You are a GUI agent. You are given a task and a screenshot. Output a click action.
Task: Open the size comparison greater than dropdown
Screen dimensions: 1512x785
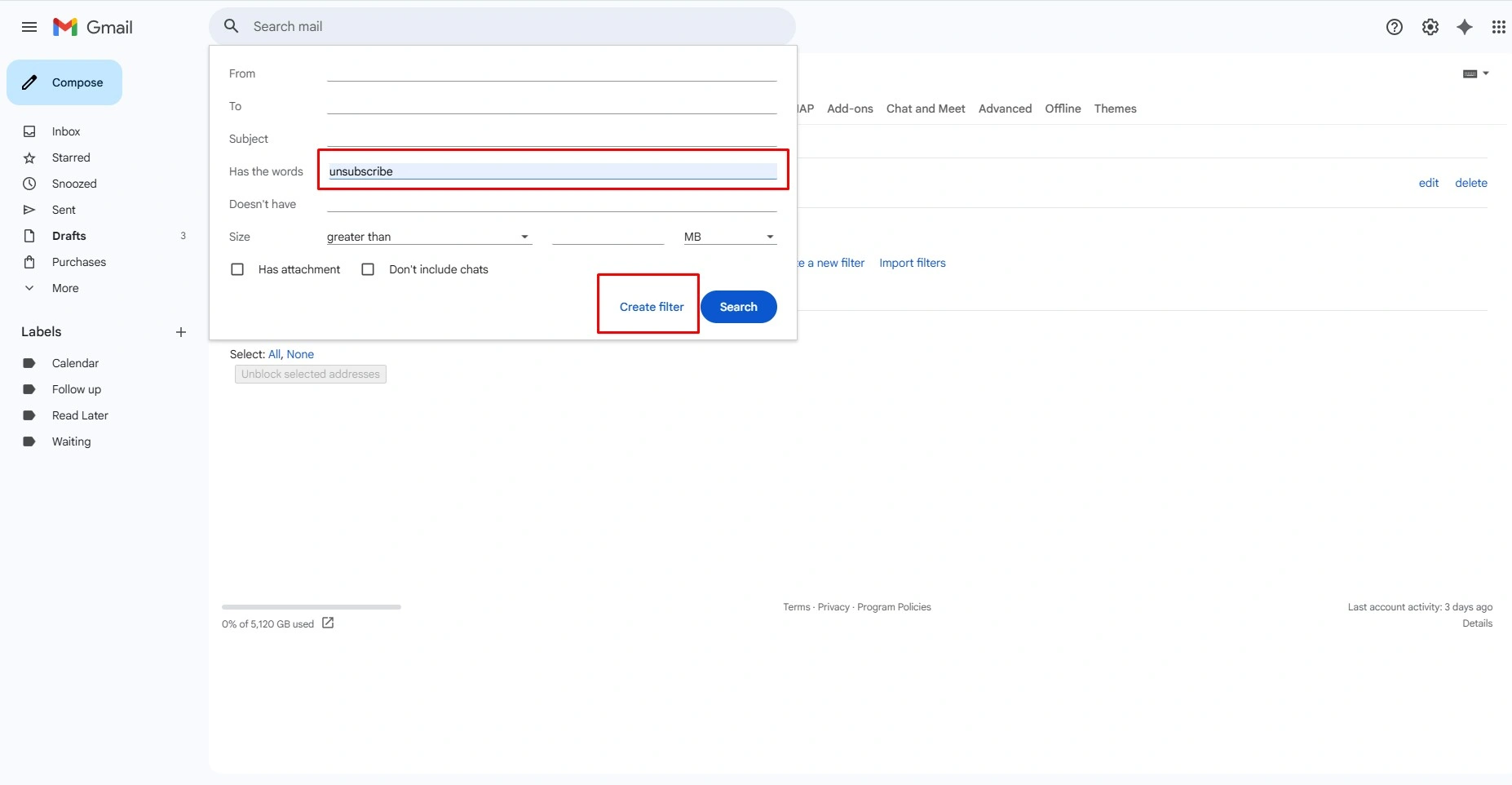429,237
